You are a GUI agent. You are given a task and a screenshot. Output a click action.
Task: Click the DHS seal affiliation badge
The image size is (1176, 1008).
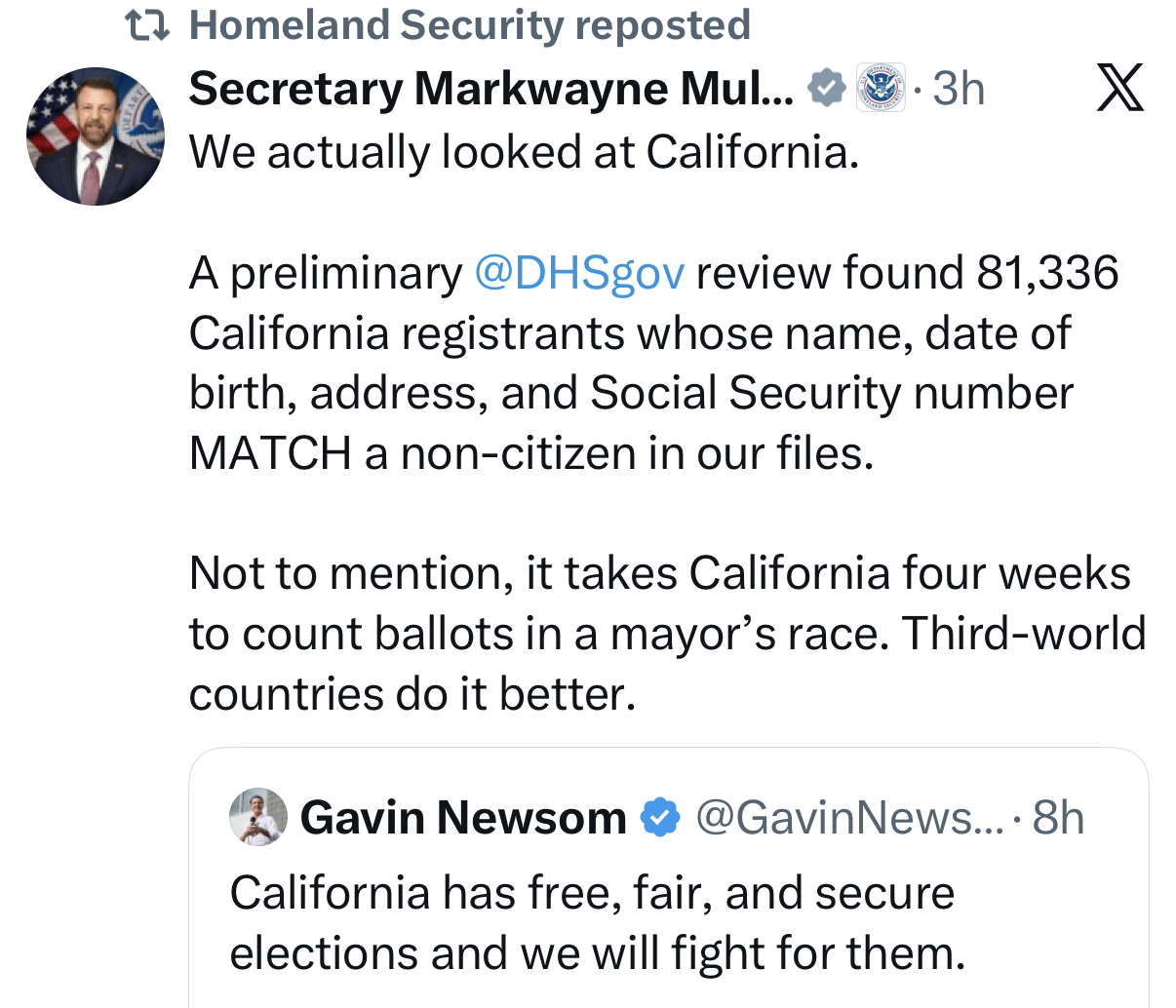coord(880,88)
